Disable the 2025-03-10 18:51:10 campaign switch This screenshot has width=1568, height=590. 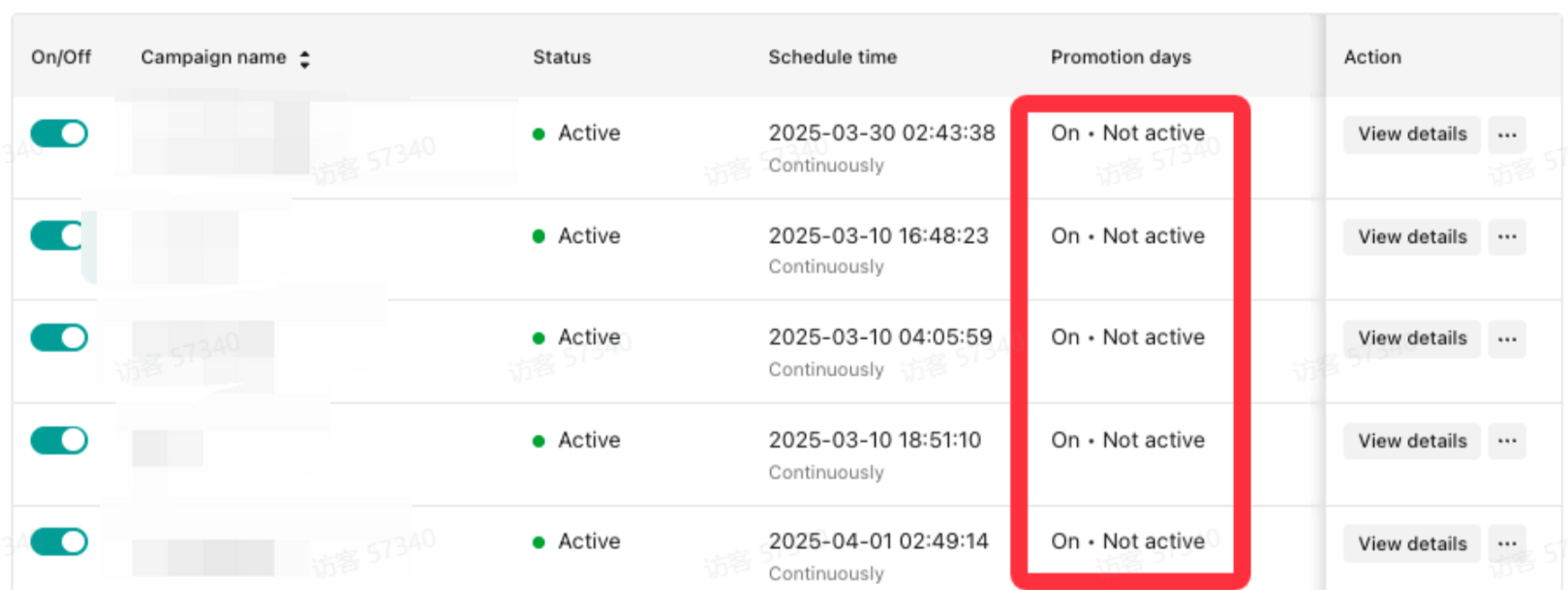click(x=59, y=440)
